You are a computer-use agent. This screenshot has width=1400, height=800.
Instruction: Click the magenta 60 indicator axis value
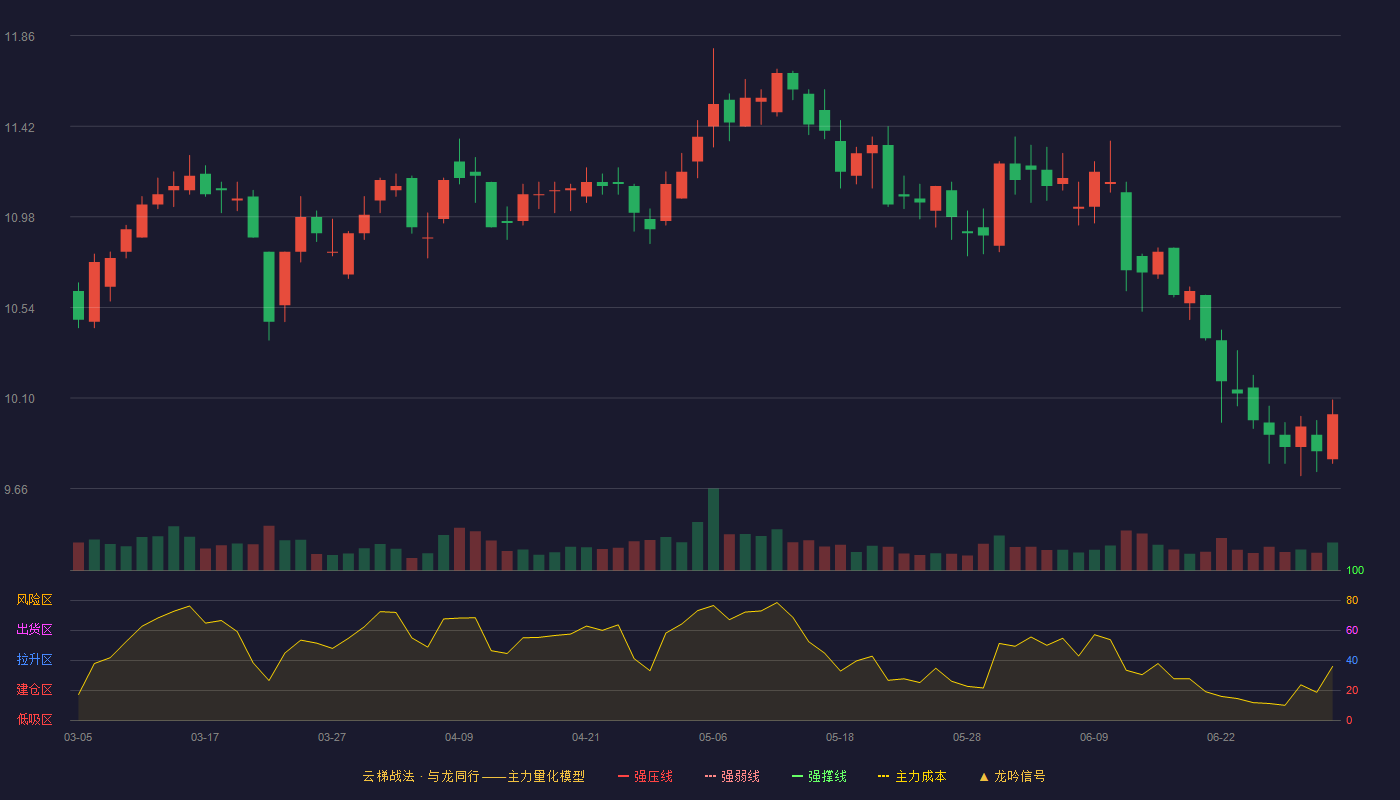(1352, 630)
